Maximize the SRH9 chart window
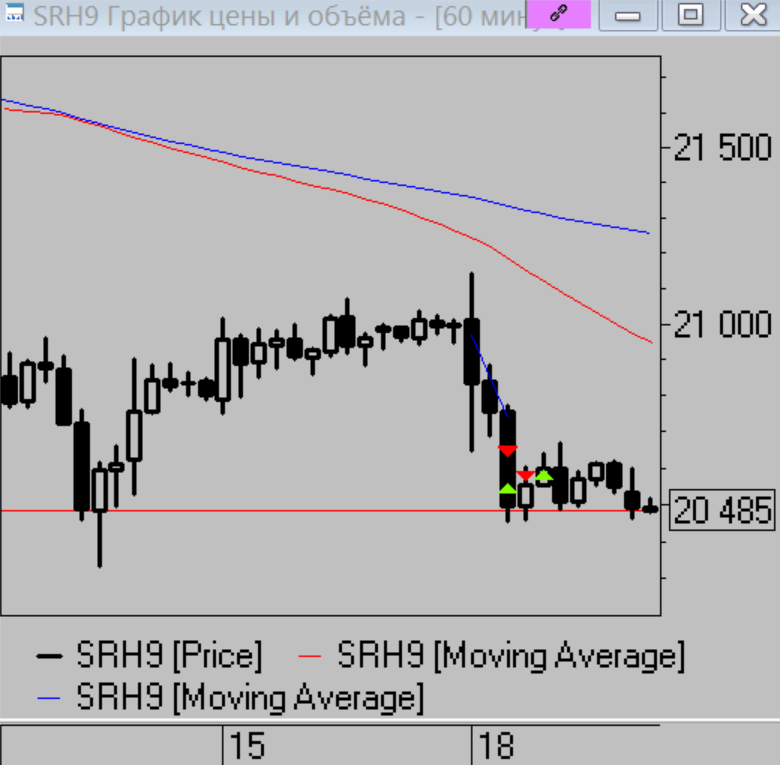This screenshot has height=765, width=780. coord(691,14)
